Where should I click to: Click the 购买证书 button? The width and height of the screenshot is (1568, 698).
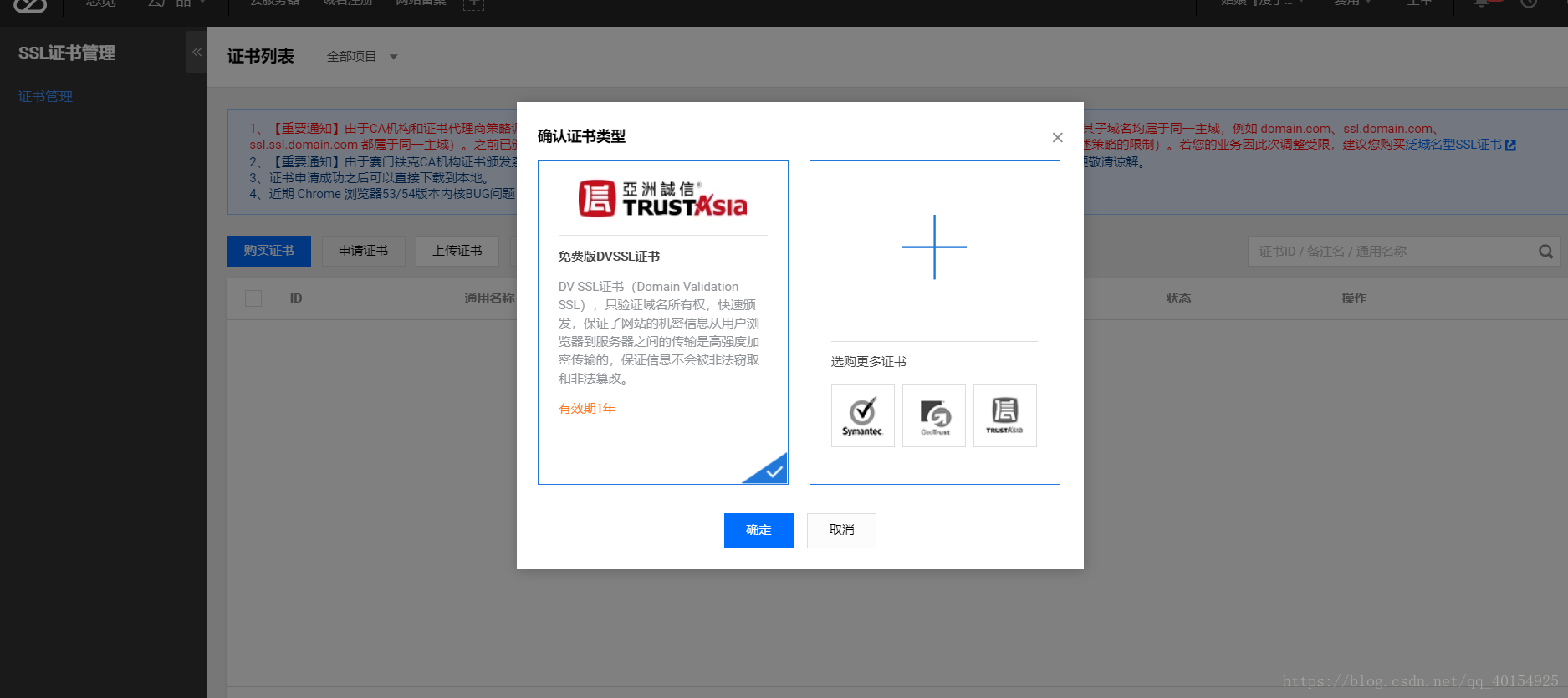pos(269,251)
